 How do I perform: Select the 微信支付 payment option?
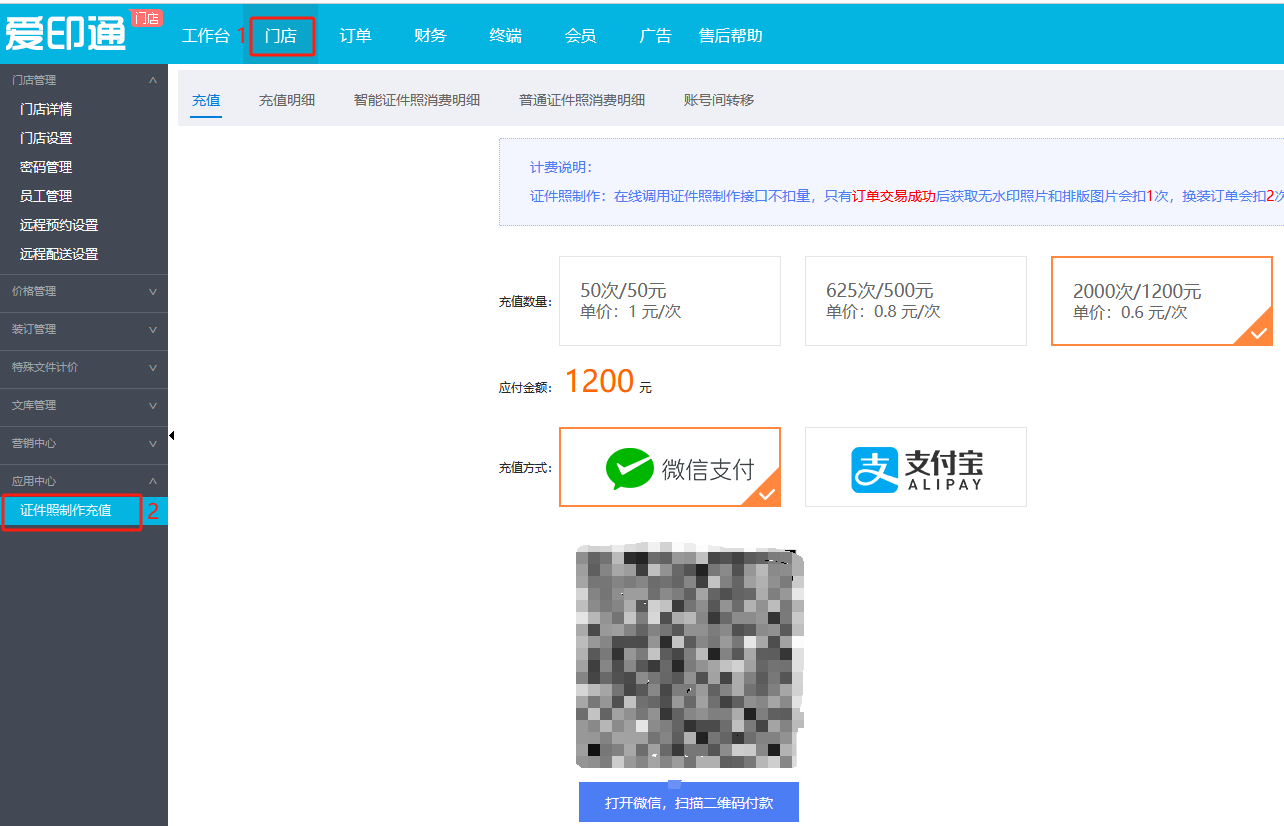pos(669,467)
